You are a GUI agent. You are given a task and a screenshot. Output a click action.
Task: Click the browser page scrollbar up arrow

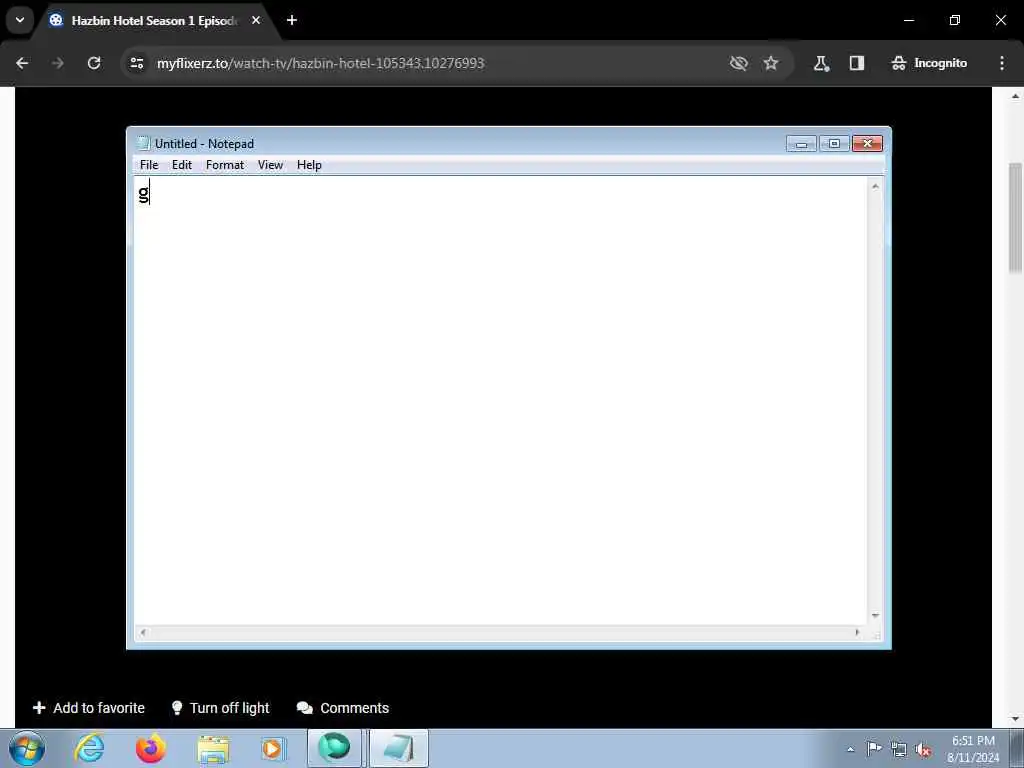click(1016, 96)
